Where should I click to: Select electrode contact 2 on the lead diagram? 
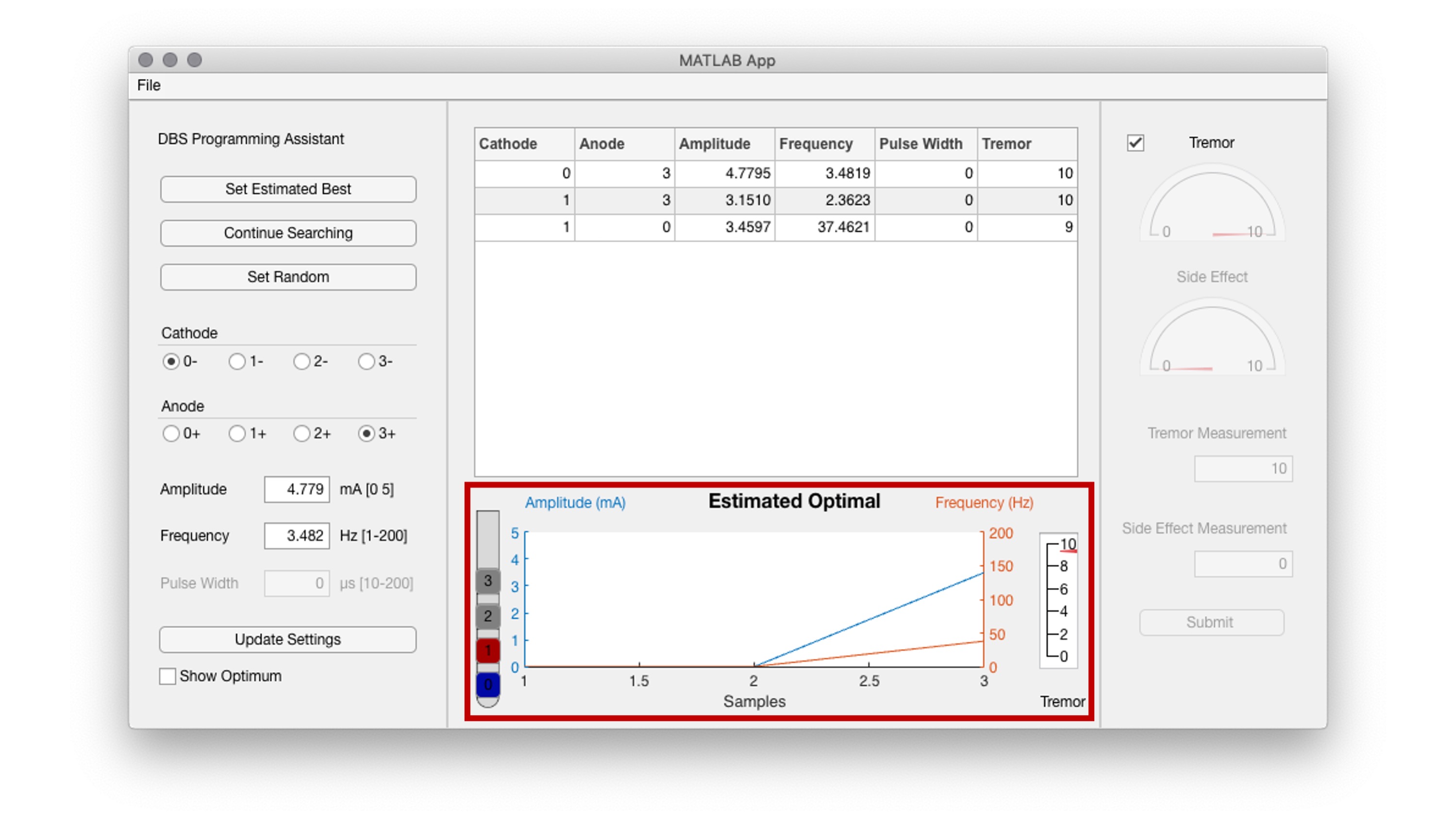coord(487,616)
